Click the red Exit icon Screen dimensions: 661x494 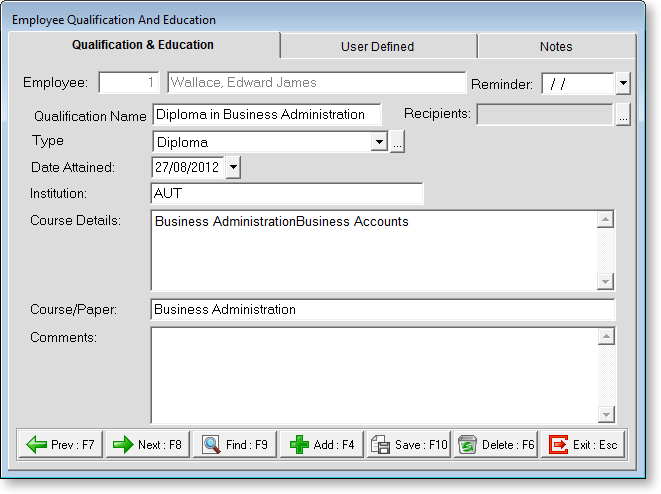click(558, 445)
